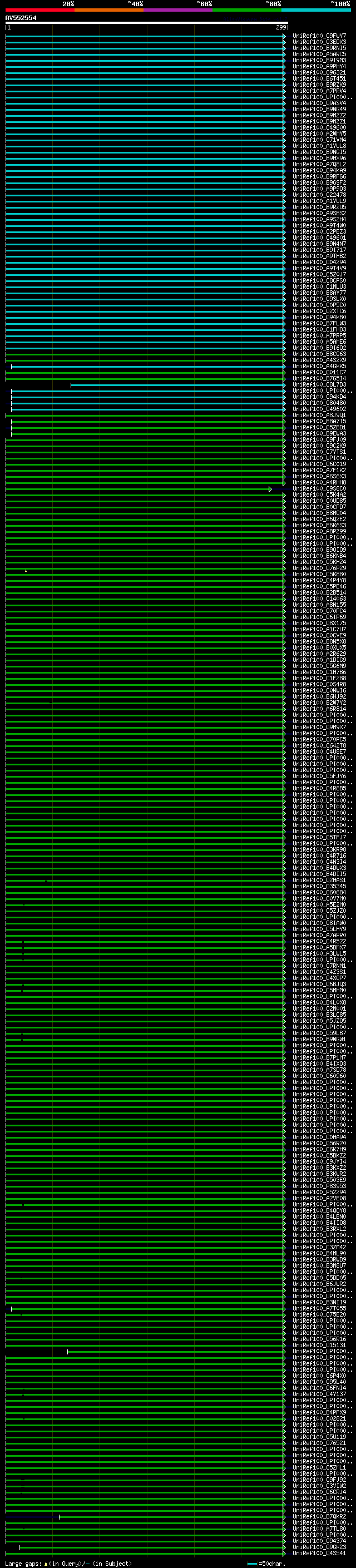Select the UniRef100_O49601 label
This screenshot has width=356, height=1568.
pyautogui.click(x=319, y=238)
